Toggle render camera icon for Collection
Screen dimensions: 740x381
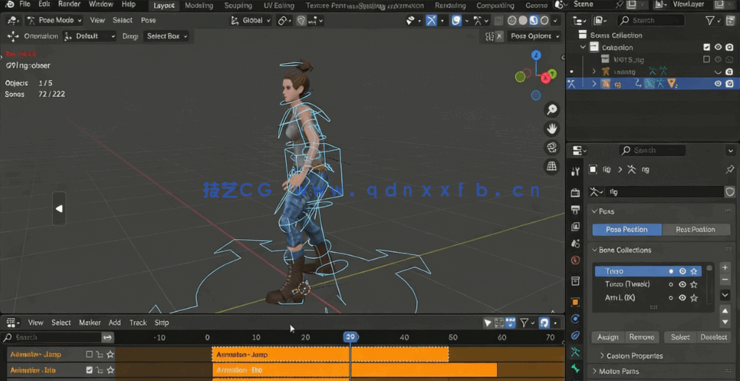coord(730,47)
